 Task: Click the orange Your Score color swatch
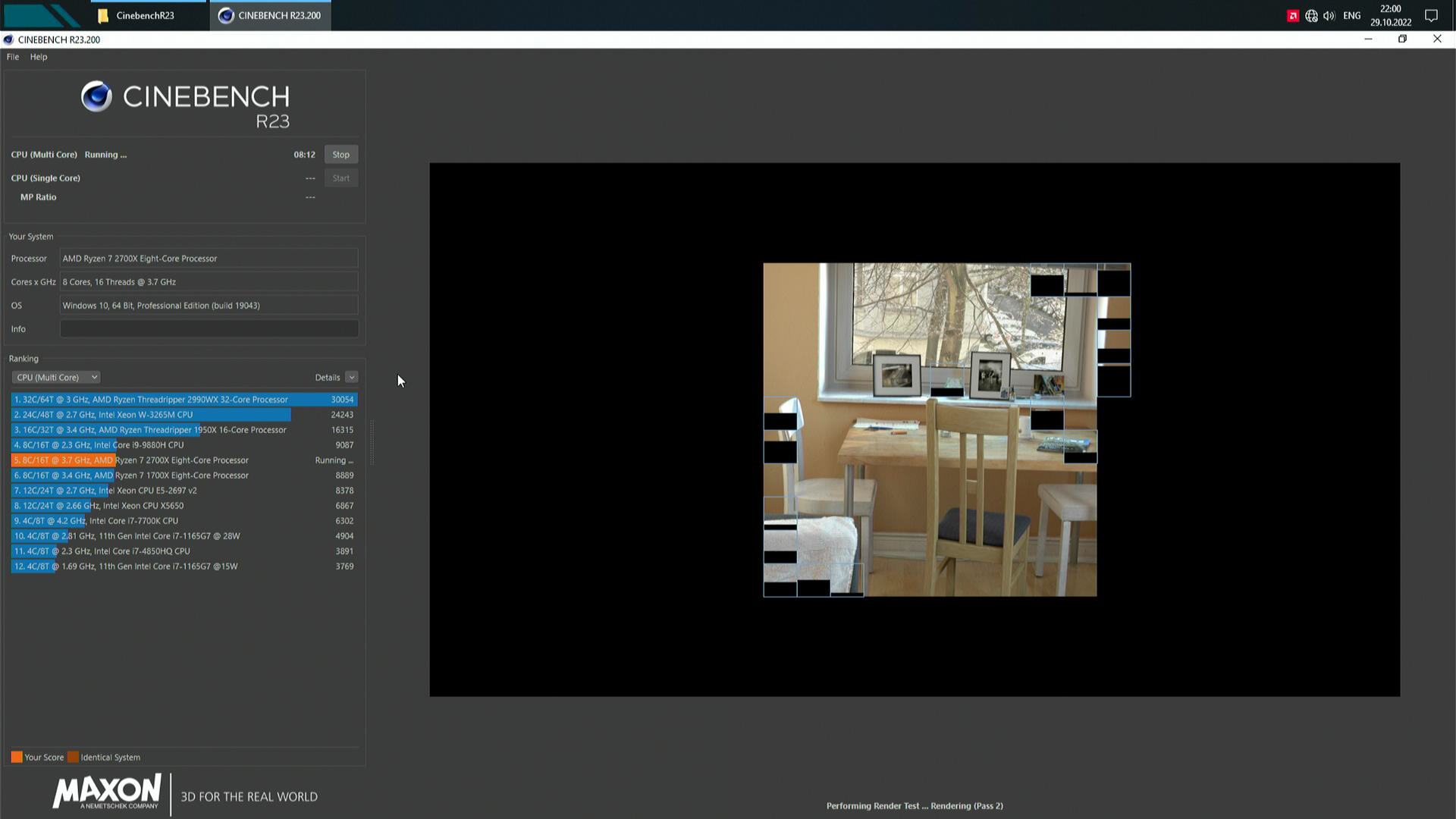[17, 757]
